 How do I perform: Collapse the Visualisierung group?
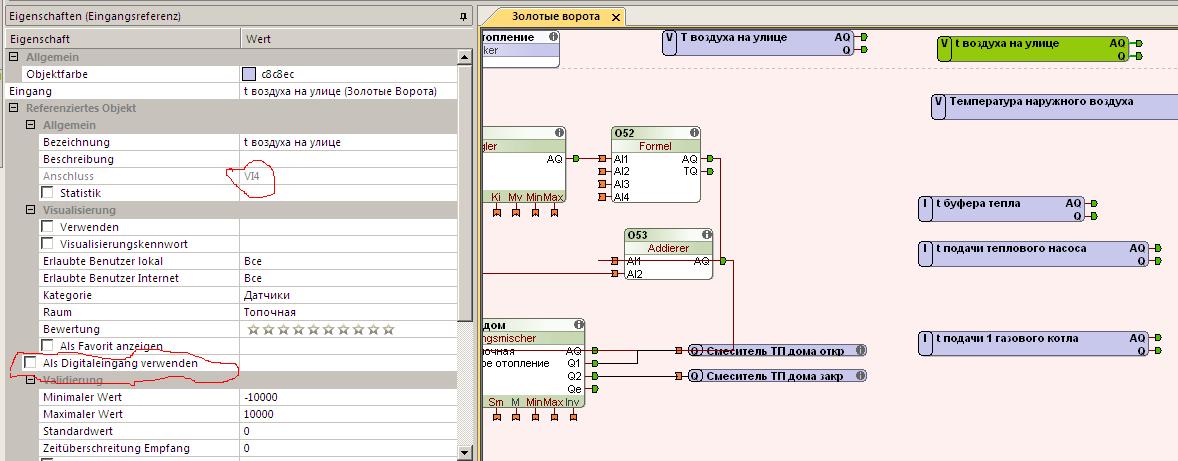click(31, 210)
